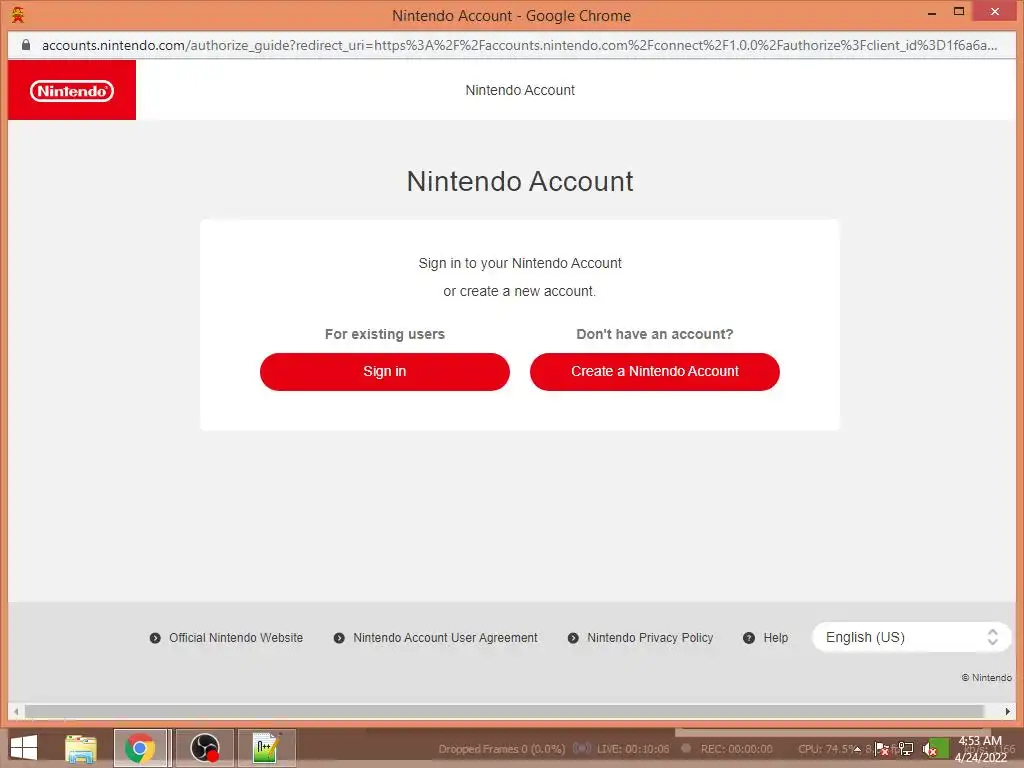1024x768 pixels.
Task: Open the Windows Start button
Action: coord(24,748)
